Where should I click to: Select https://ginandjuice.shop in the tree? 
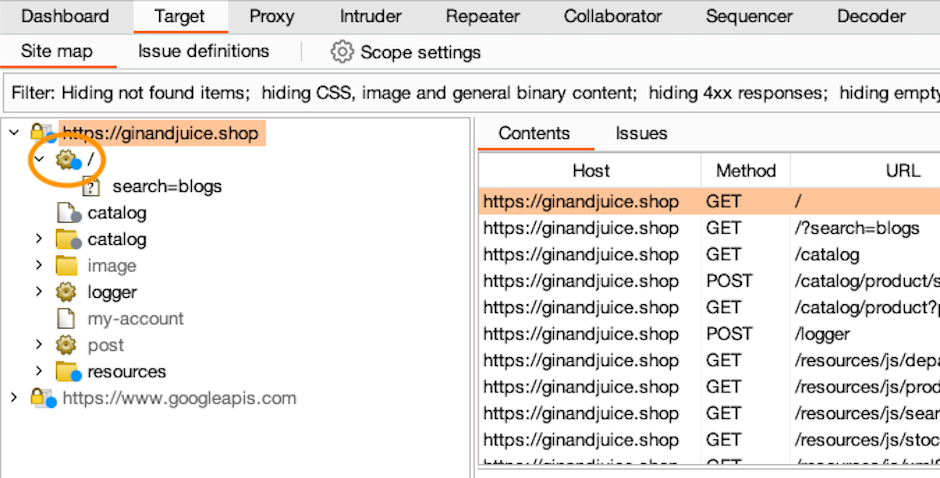[160, 133]
